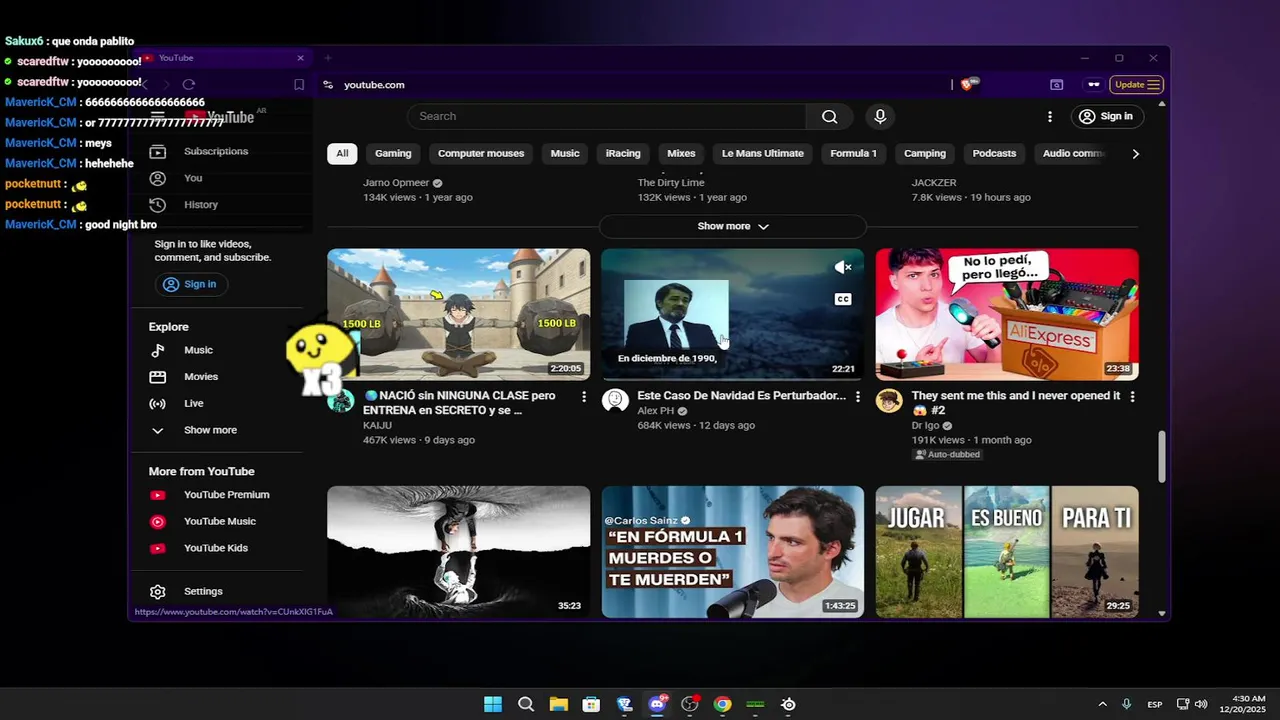Select the Music filter chip
This screenshot has width=1280, height=720.
point(565,154)
